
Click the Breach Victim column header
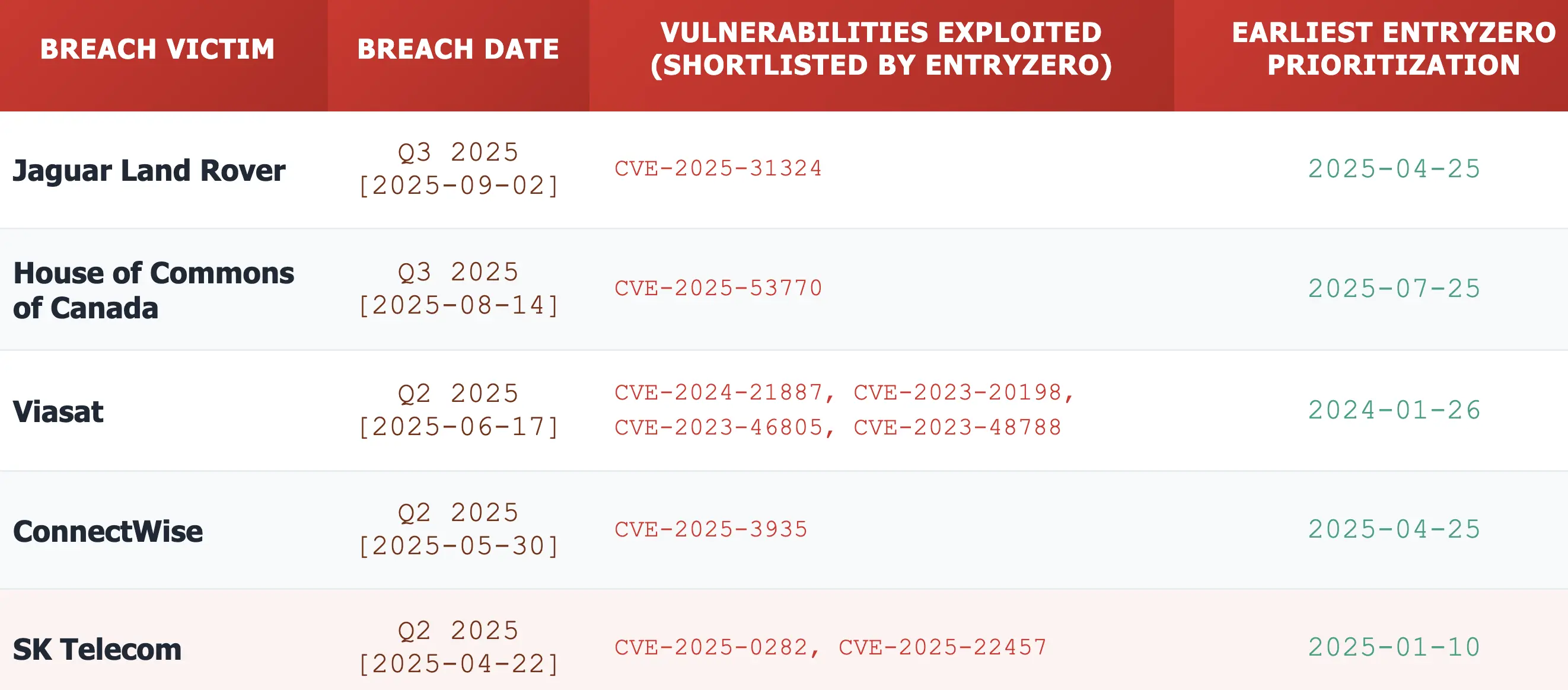pos(157,49)
